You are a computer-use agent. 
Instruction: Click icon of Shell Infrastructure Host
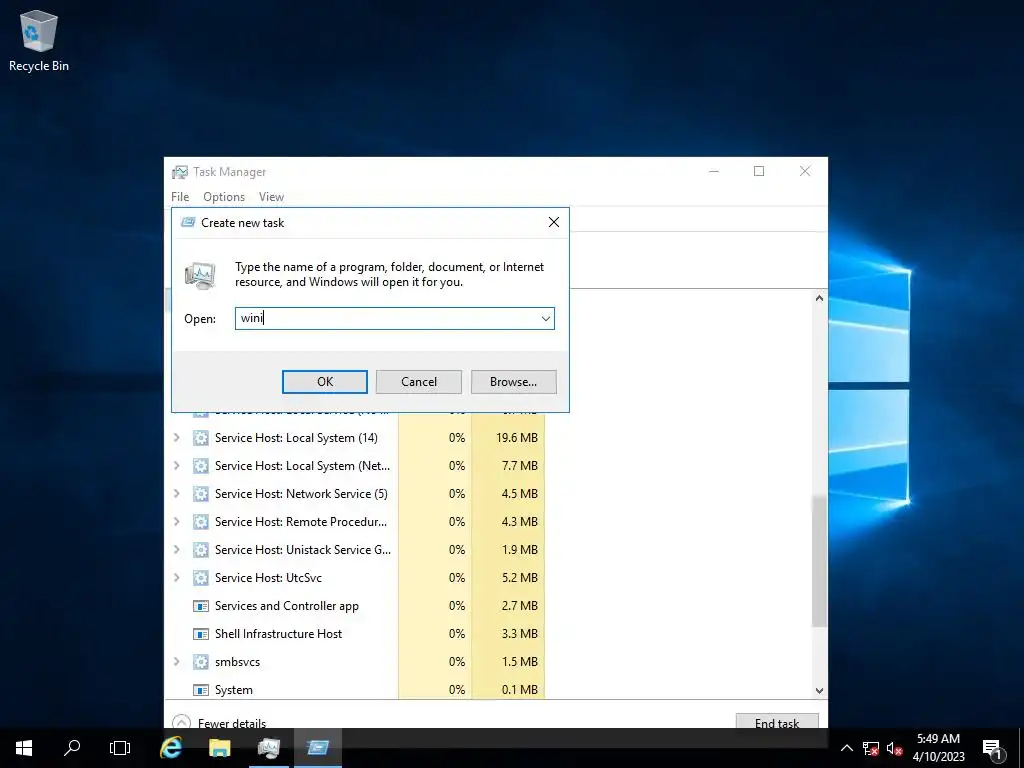click(x=200, y=634)
